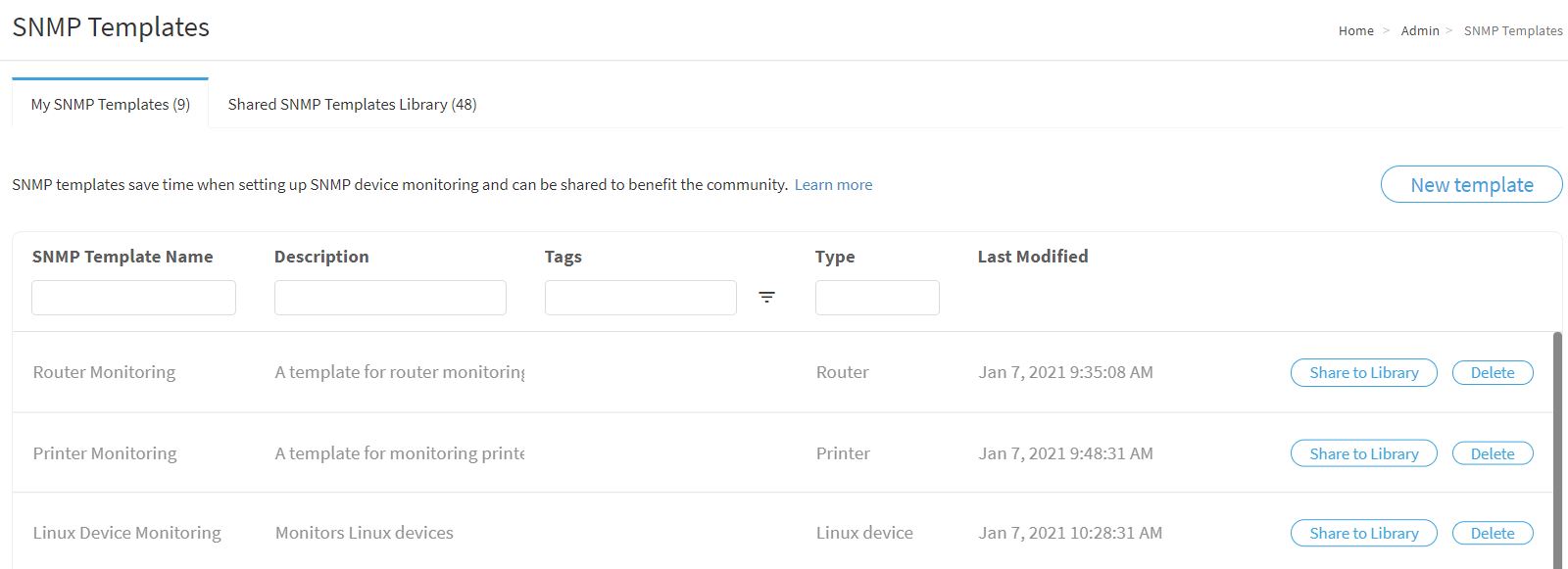Image resolution: width=1568 pixels, height=569 pixels.
Task: Open the Tags filter icon
Action: tap(766, 297)
